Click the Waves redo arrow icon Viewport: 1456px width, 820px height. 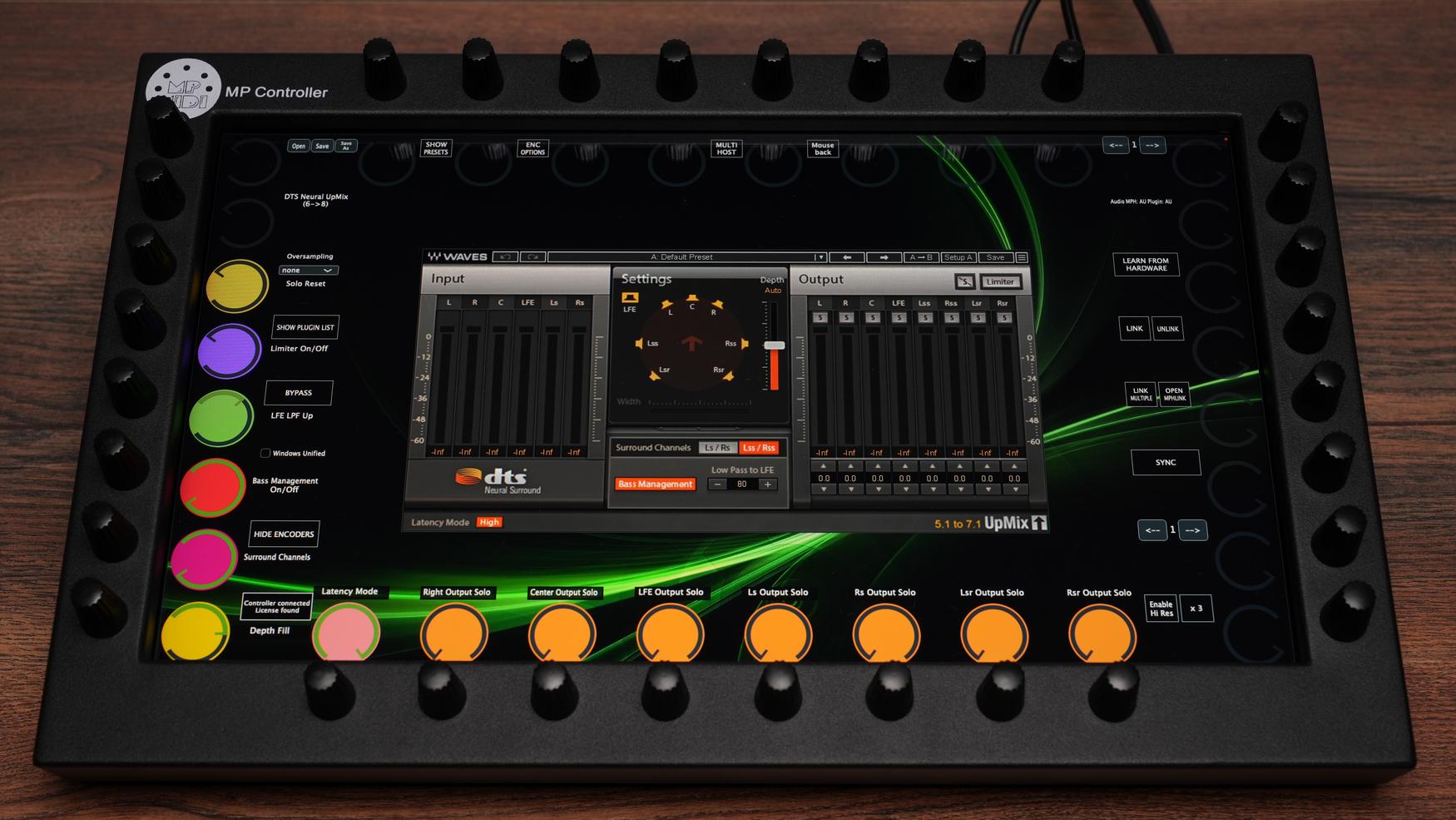[x=534, y=257]
